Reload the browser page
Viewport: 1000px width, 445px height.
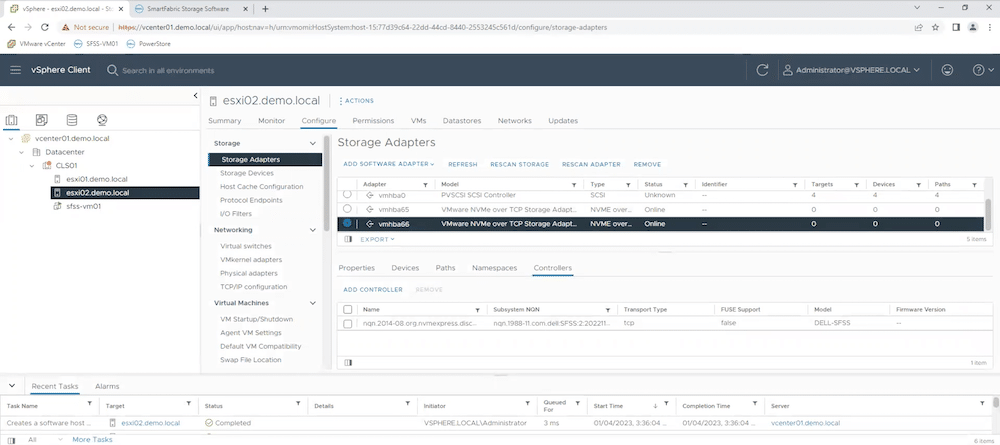45,27
